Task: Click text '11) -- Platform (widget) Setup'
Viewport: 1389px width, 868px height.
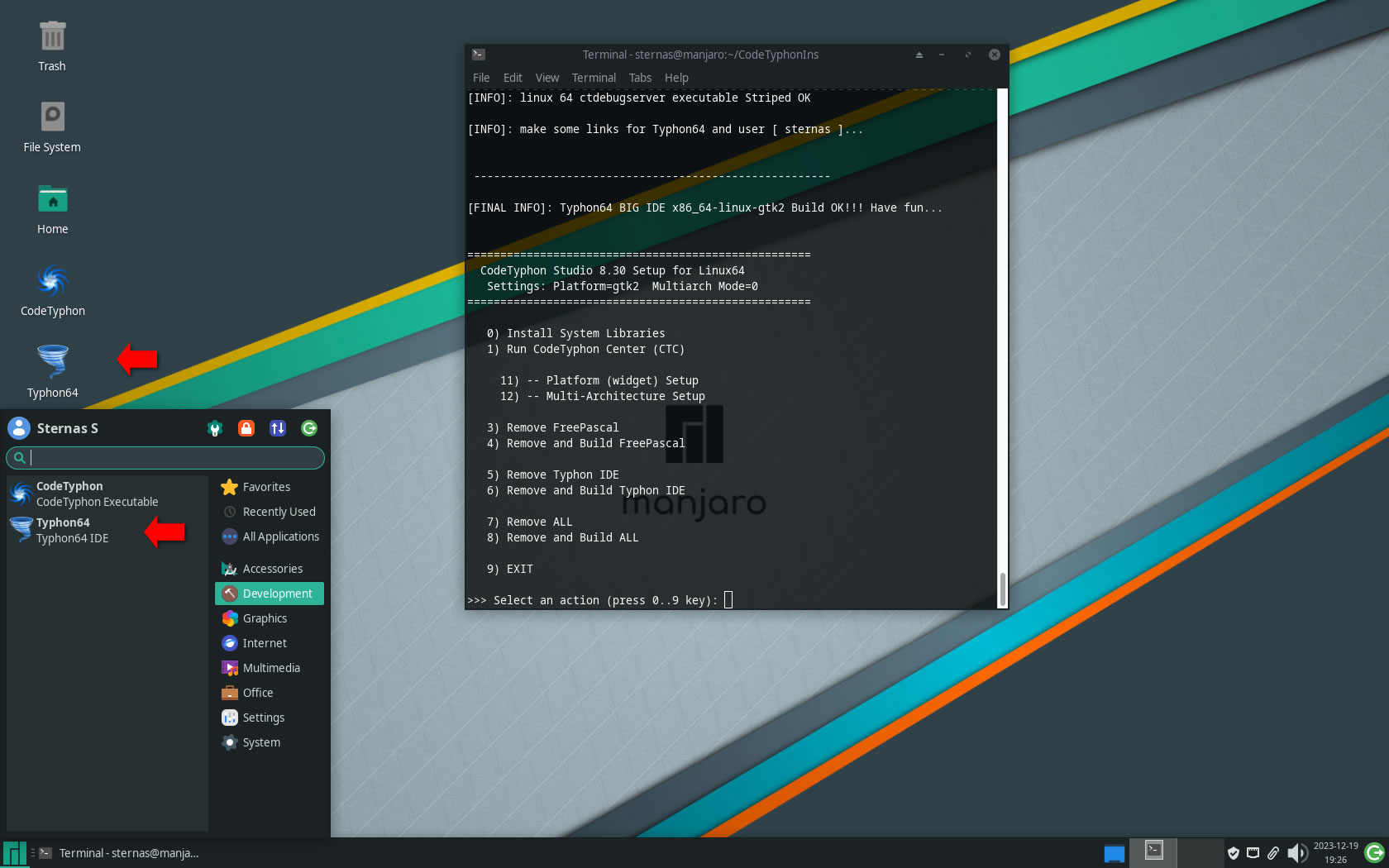Action: tap(599, 380)
